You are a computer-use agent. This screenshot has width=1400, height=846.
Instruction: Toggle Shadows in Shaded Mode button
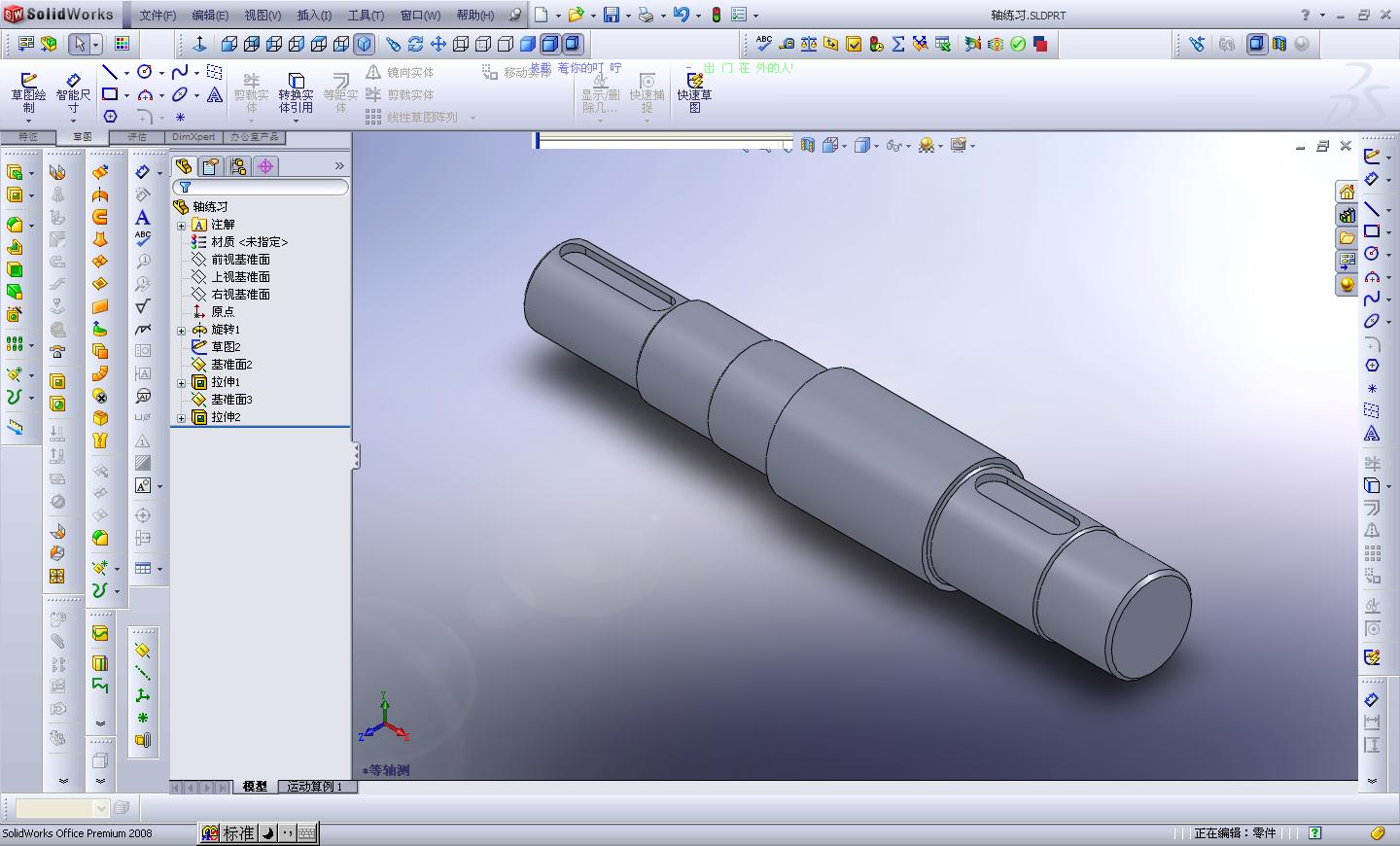572,44
